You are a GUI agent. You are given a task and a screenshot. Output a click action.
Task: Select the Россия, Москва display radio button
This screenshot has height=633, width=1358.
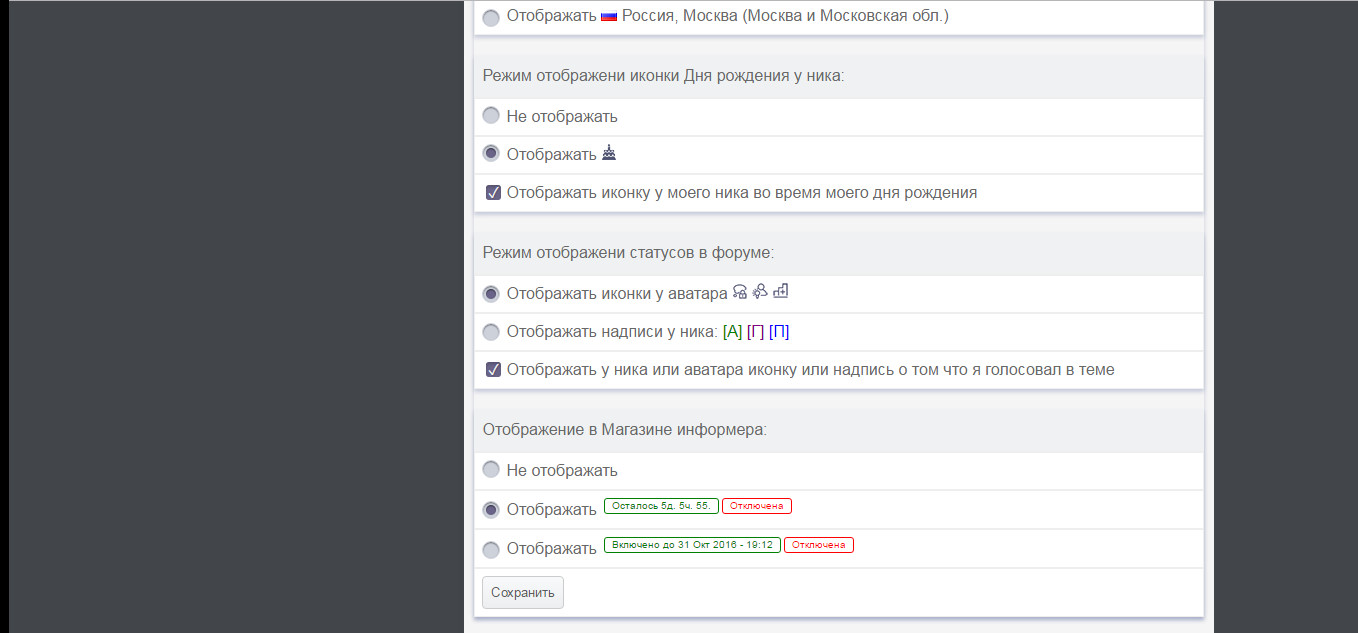click(x=491, y=17)
